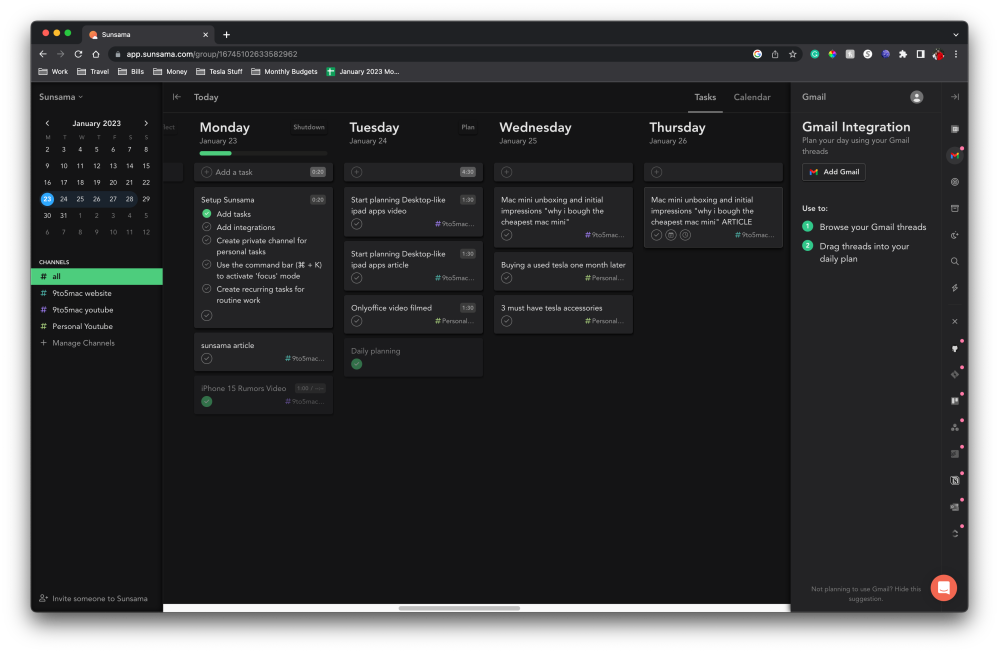The image size is (999, 653).
Task: Mark 'Onlyoffice video filmed' task complete
Action: 357,321
